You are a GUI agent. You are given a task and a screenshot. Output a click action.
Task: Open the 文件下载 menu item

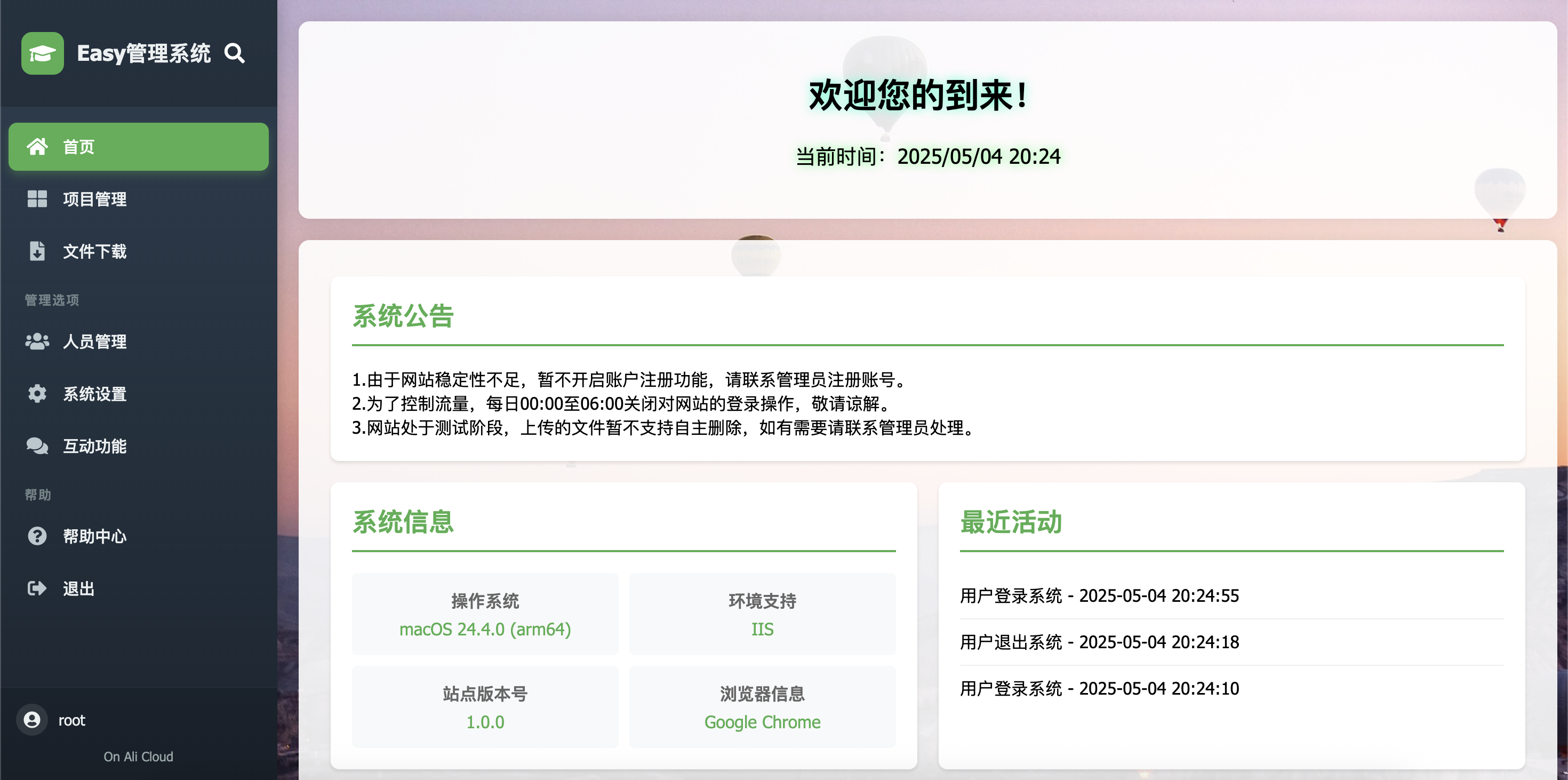click(x=95, y=251)
